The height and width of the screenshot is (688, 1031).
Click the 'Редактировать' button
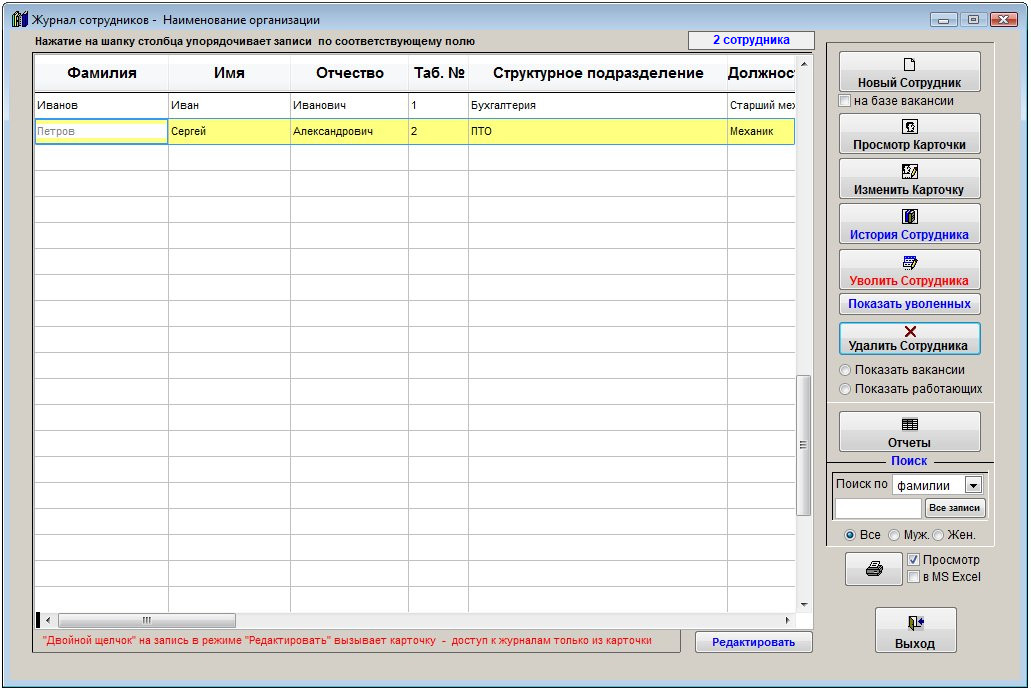[x=754, y=642]
